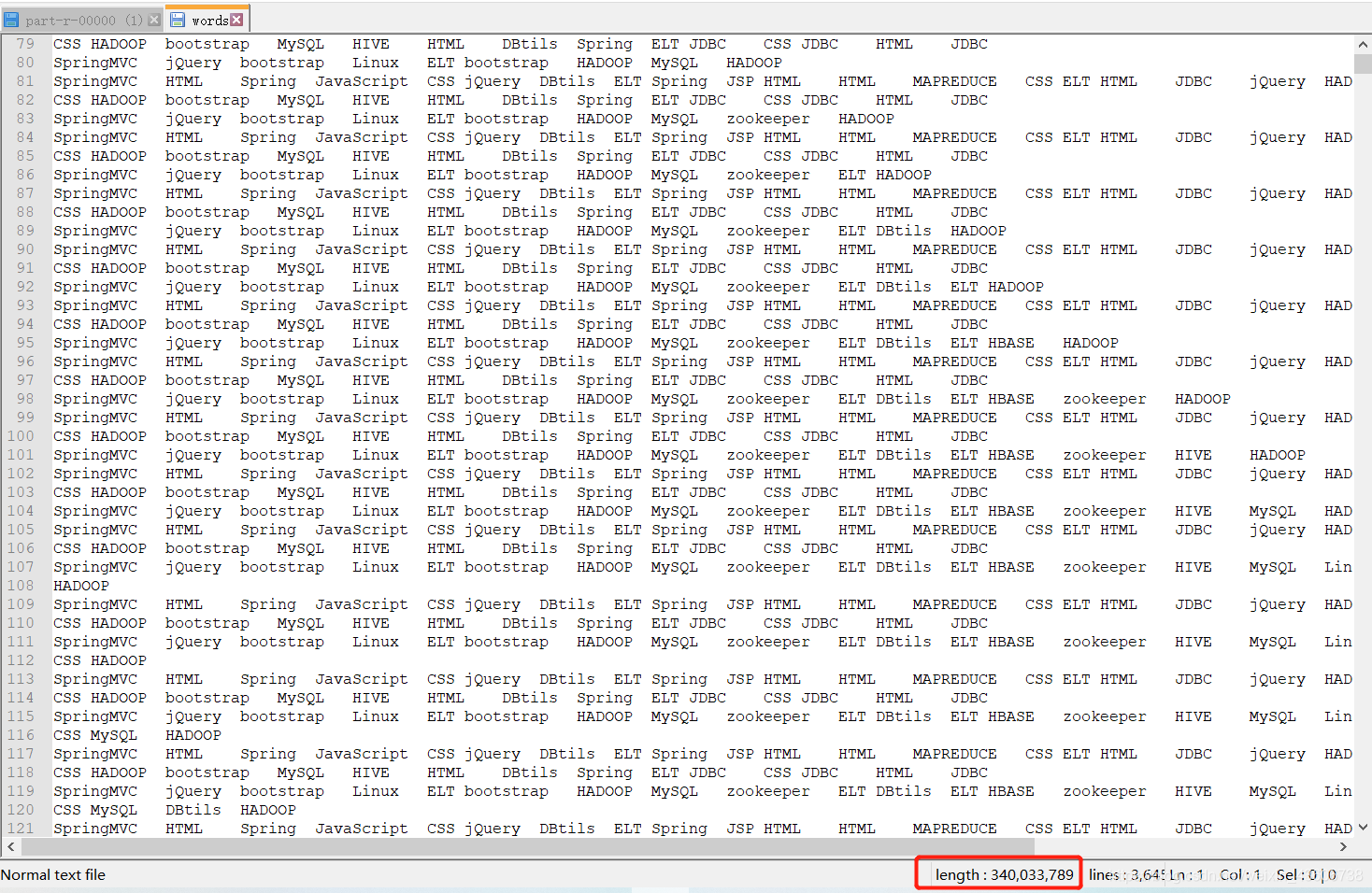Click HIVE on line 101
Viewport: 1372px width, 893px height.
pos(1193,455)
